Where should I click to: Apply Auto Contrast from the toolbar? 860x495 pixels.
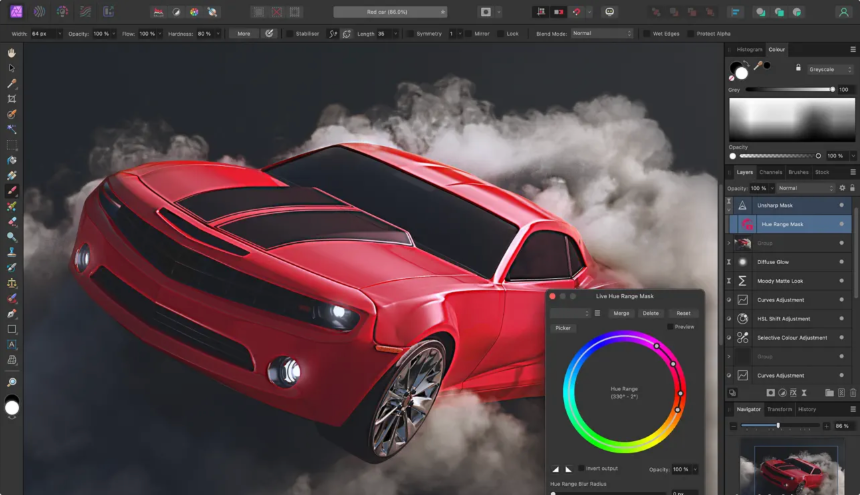tap(176, 12)
